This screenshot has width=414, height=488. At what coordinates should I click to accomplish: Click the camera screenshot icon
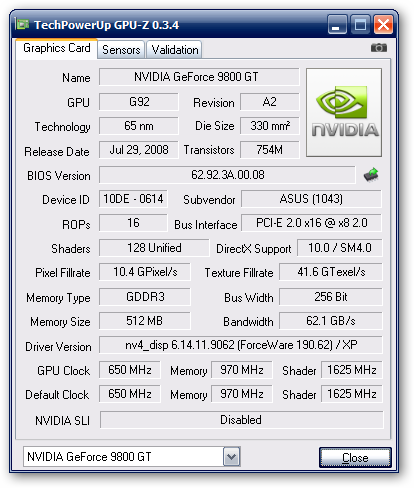379,48
